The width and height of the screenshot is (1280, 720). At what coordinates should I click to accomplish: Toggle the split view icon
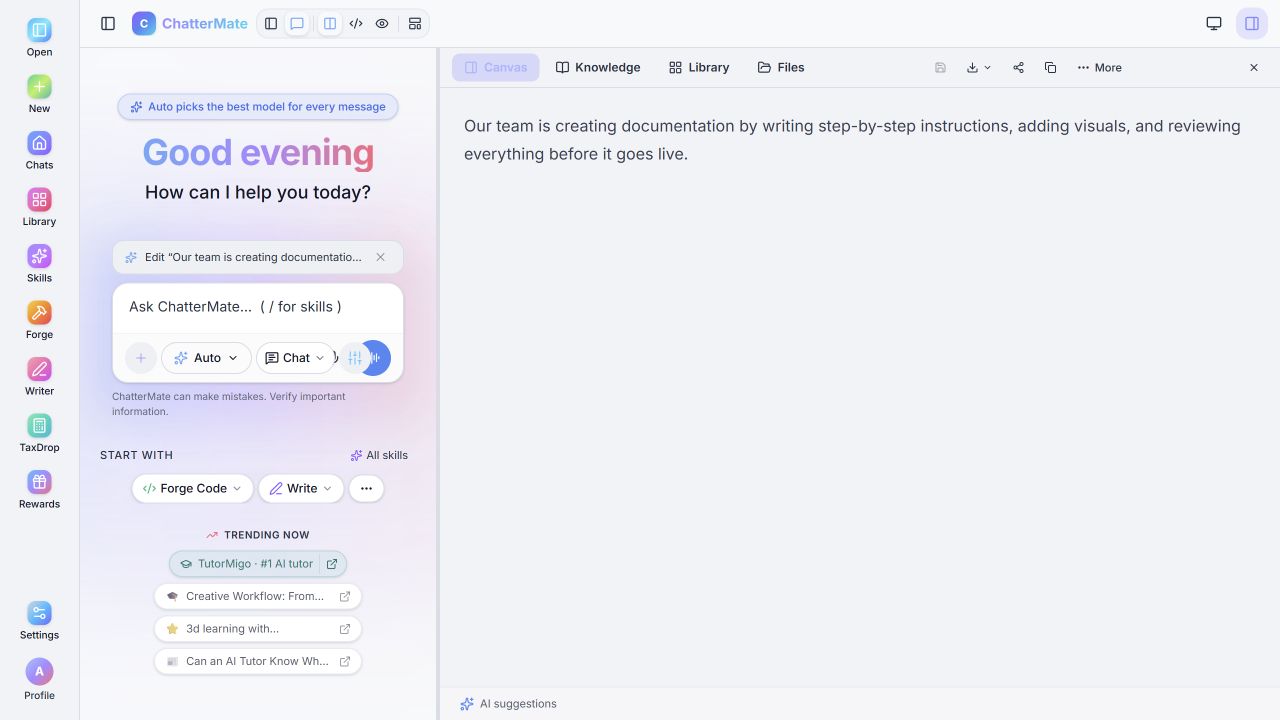tap(330, 23)
